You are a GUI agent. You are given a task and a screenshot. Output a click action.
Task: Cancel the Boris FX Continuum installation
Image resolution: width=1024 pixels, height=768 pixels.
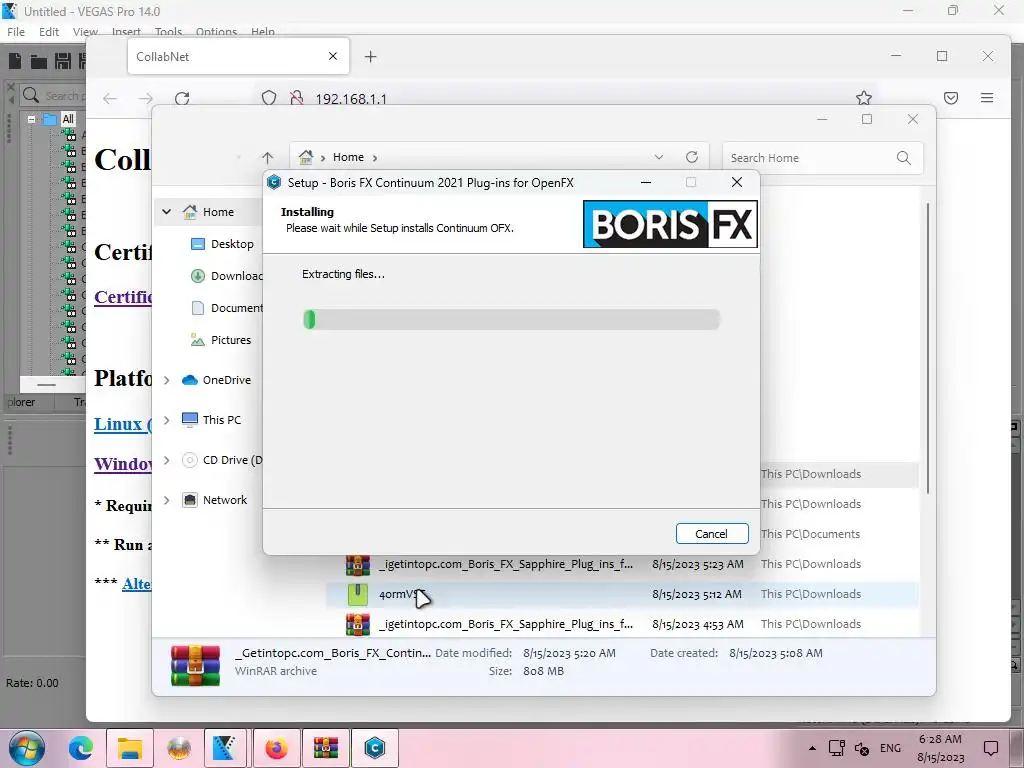pos(711,534)
